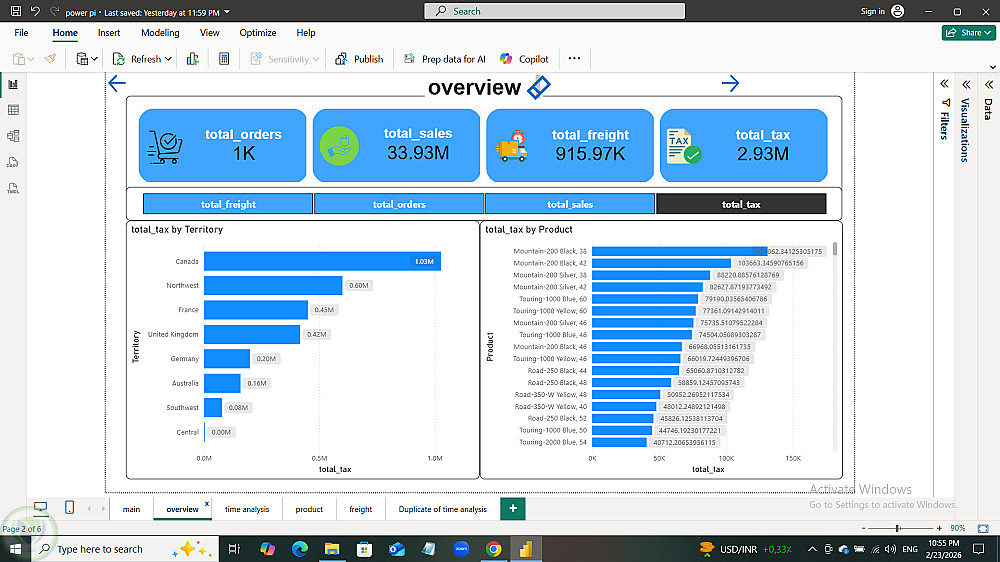Image resolution: width=1000 pixels, height=562 pixels.
Task: Select the total_orders slicer button
Action: pos(399,204)
